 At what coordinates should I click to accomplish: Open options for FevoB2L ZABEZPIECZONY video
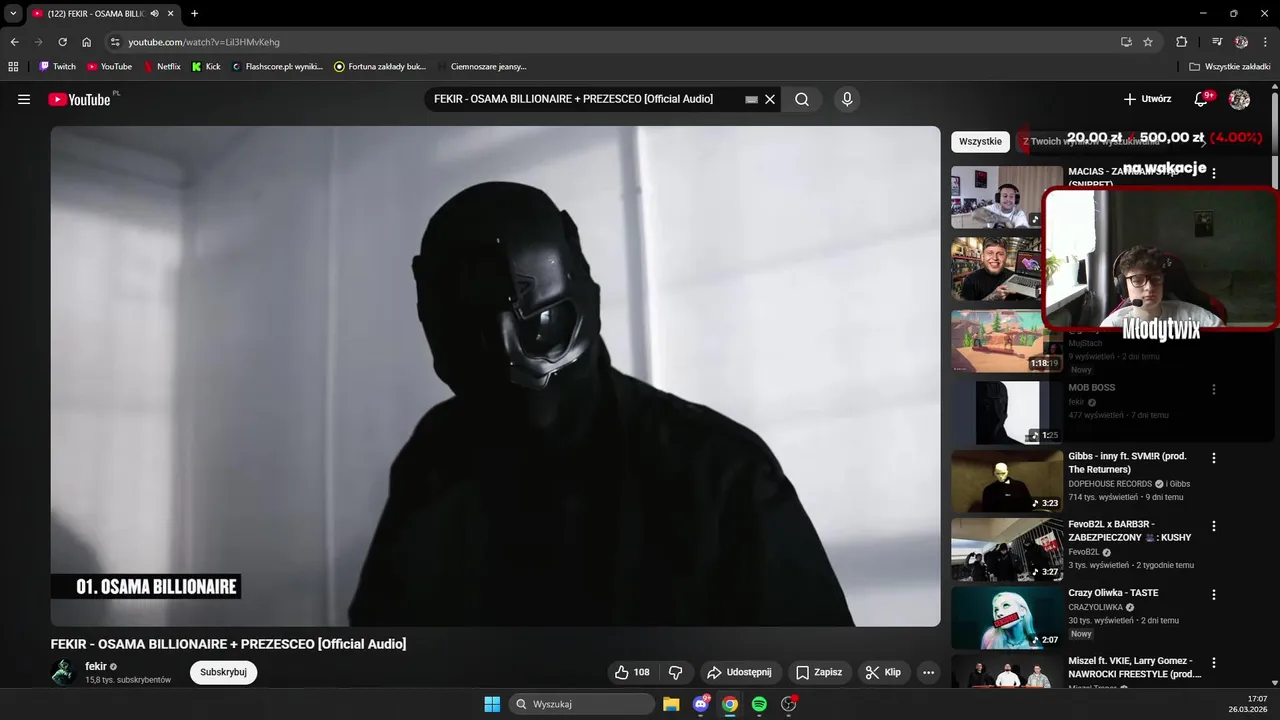1214,526
